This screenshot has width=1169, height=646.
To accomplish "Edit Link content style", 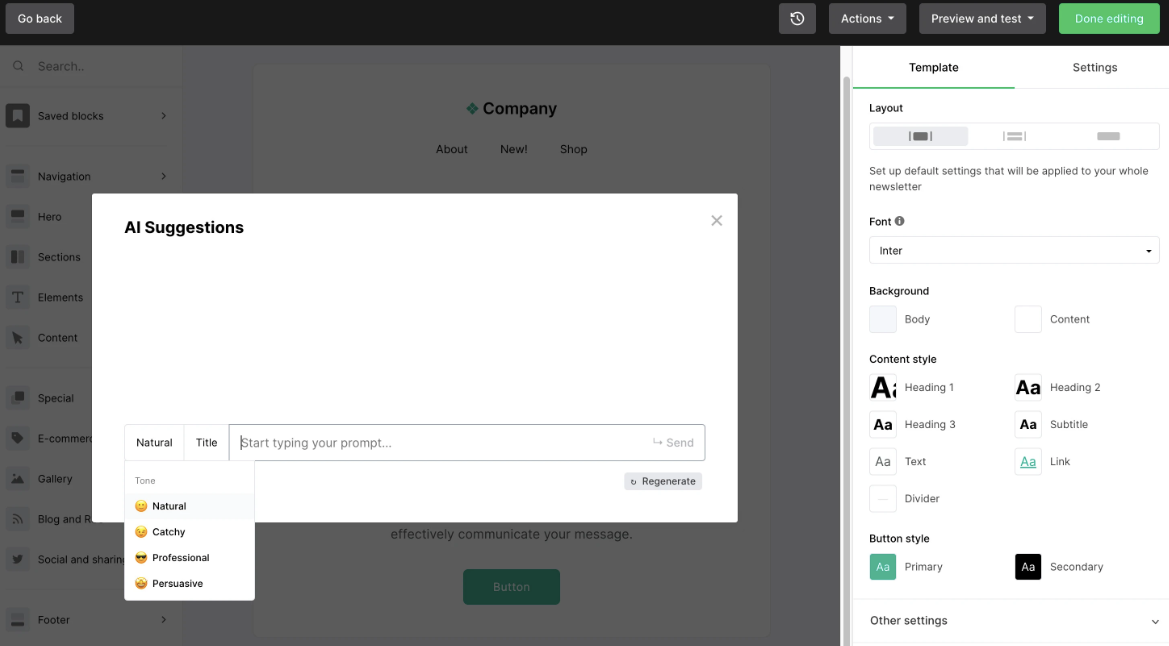I will click(1028, 461).
